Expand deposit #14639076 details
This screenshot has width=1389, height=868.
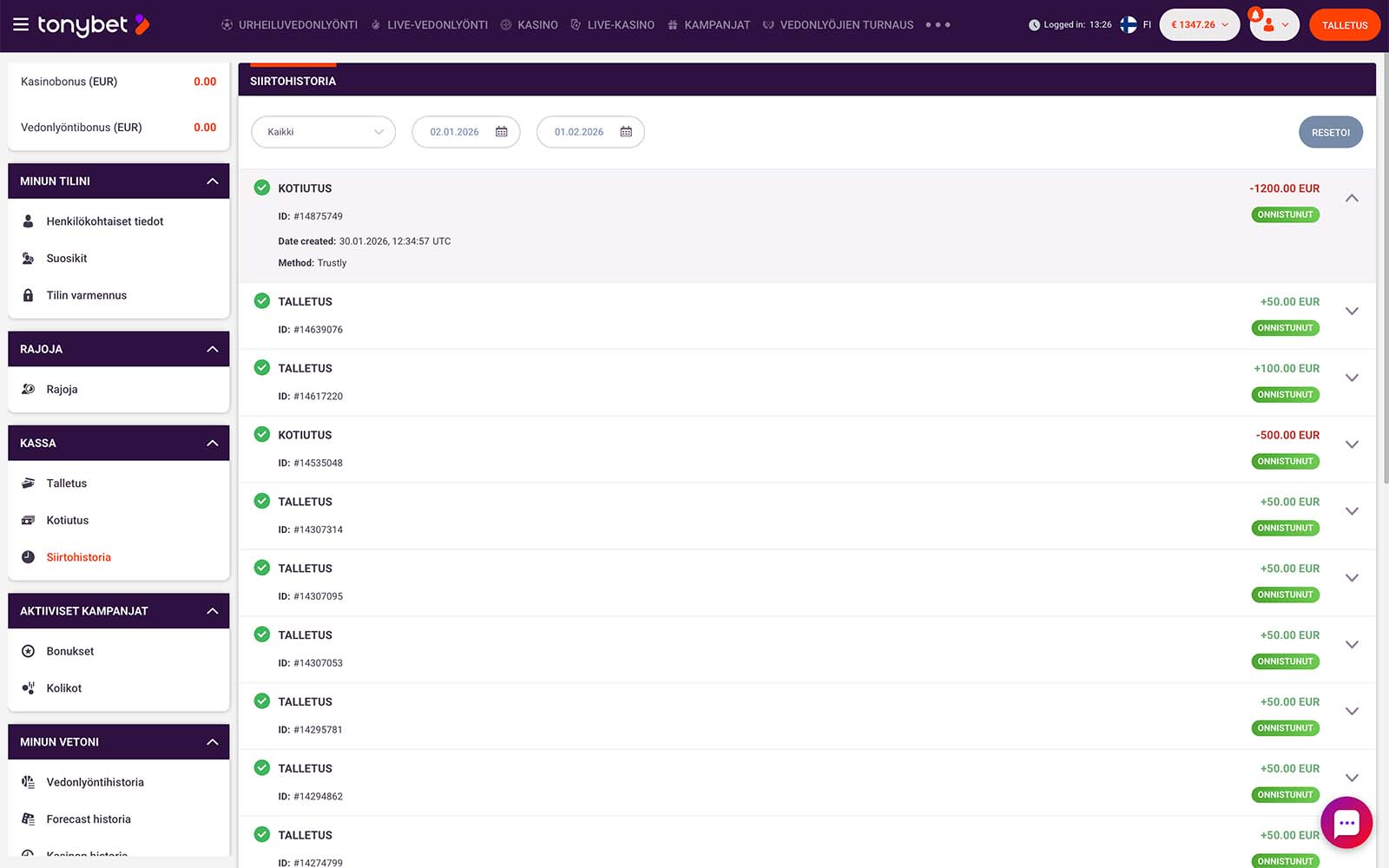[x=1352, y=311]
